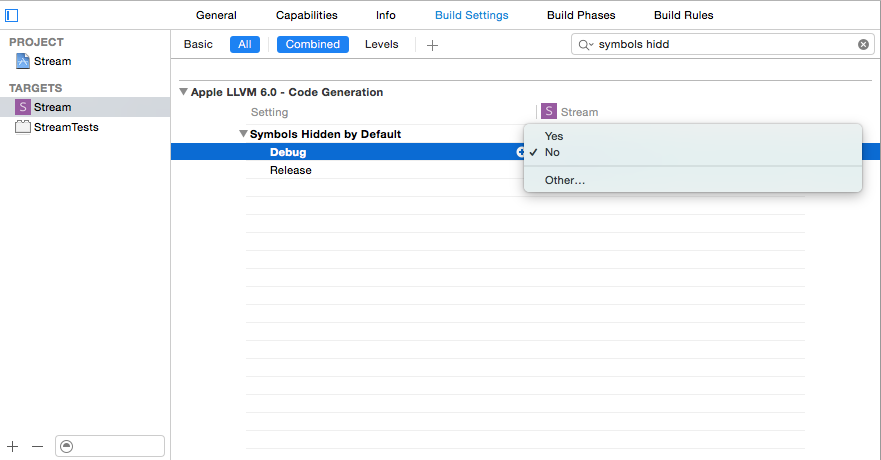Collapse Symbols Hidden by Default setting
Screen dimensions: 881x460
243,134
